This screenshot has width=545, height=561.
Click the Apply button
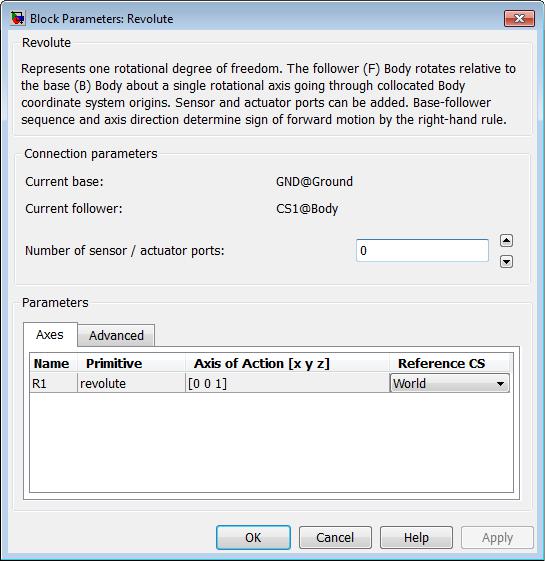point(497,537)
